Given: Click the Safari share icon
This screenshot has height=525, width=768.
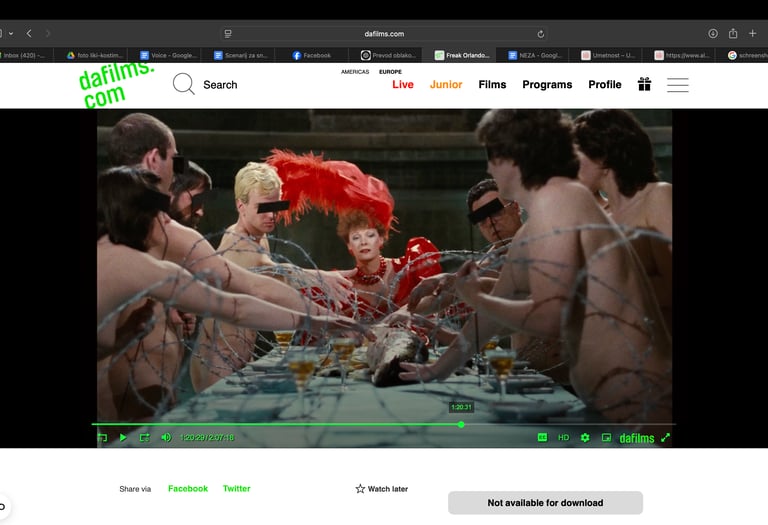Looking at the screenshot, I should point(733,33).
